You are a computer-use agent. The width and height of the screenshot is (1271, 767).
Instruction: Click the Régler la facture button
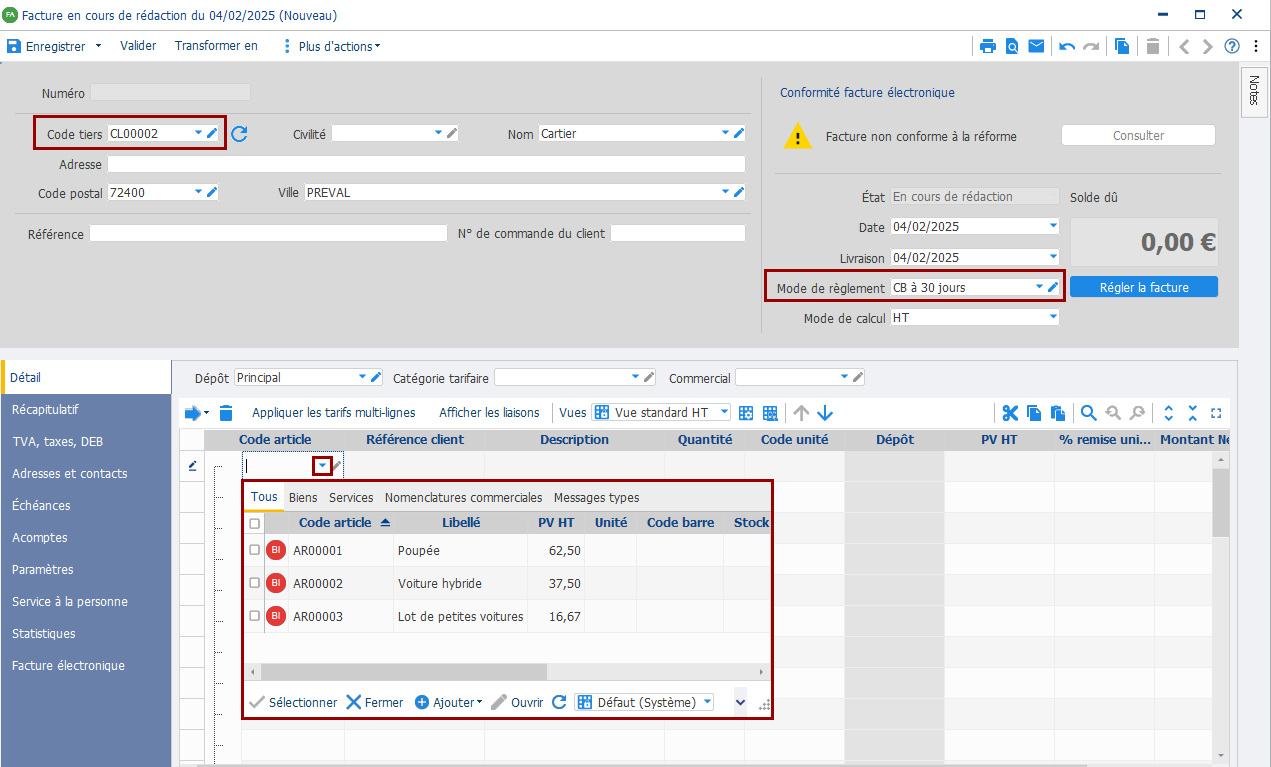point(1144,287)
